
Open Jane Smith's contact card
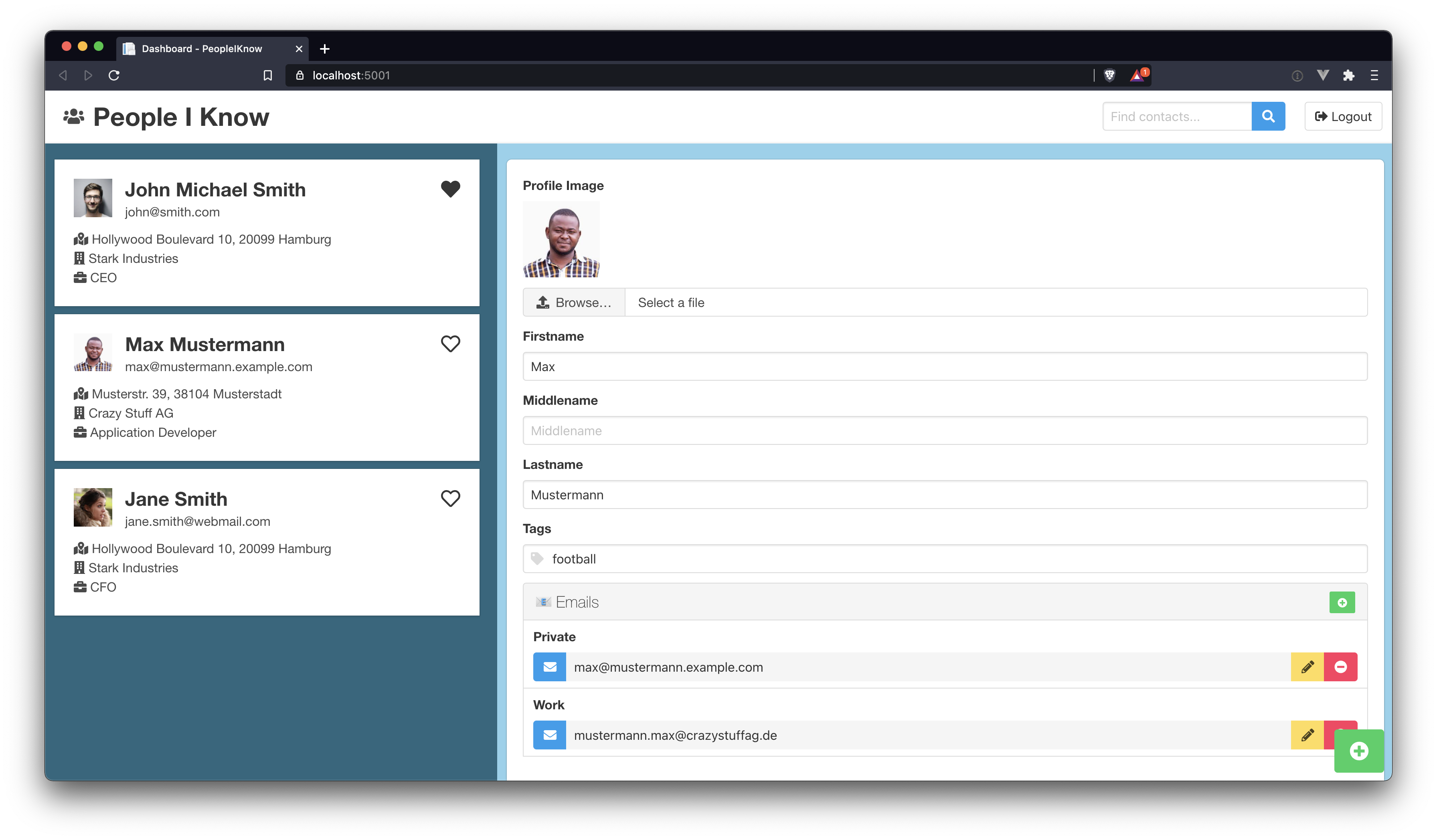(x=266, y=541)
